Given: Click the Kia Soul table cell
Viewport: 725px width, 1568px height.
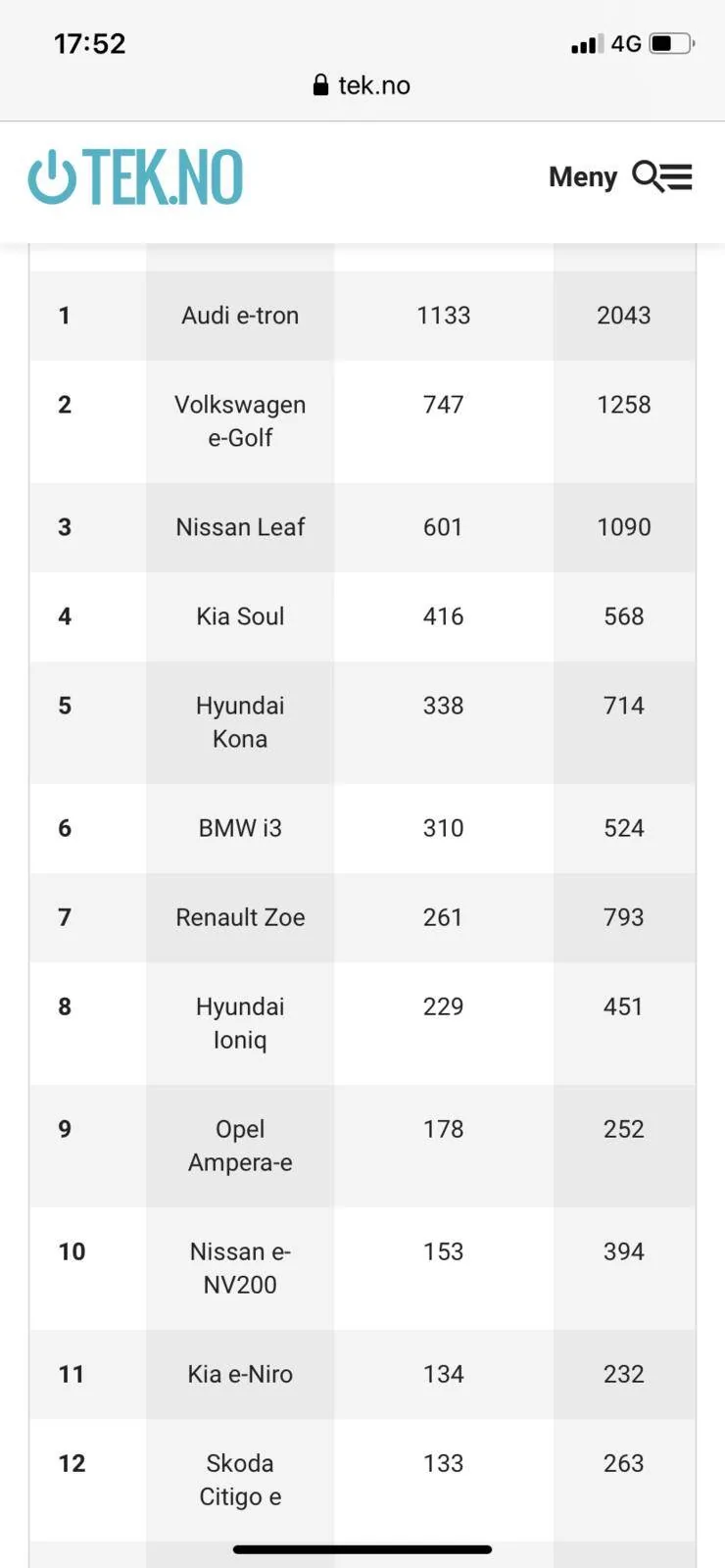Looking at the screenshot, I should (x=240, y=616).
